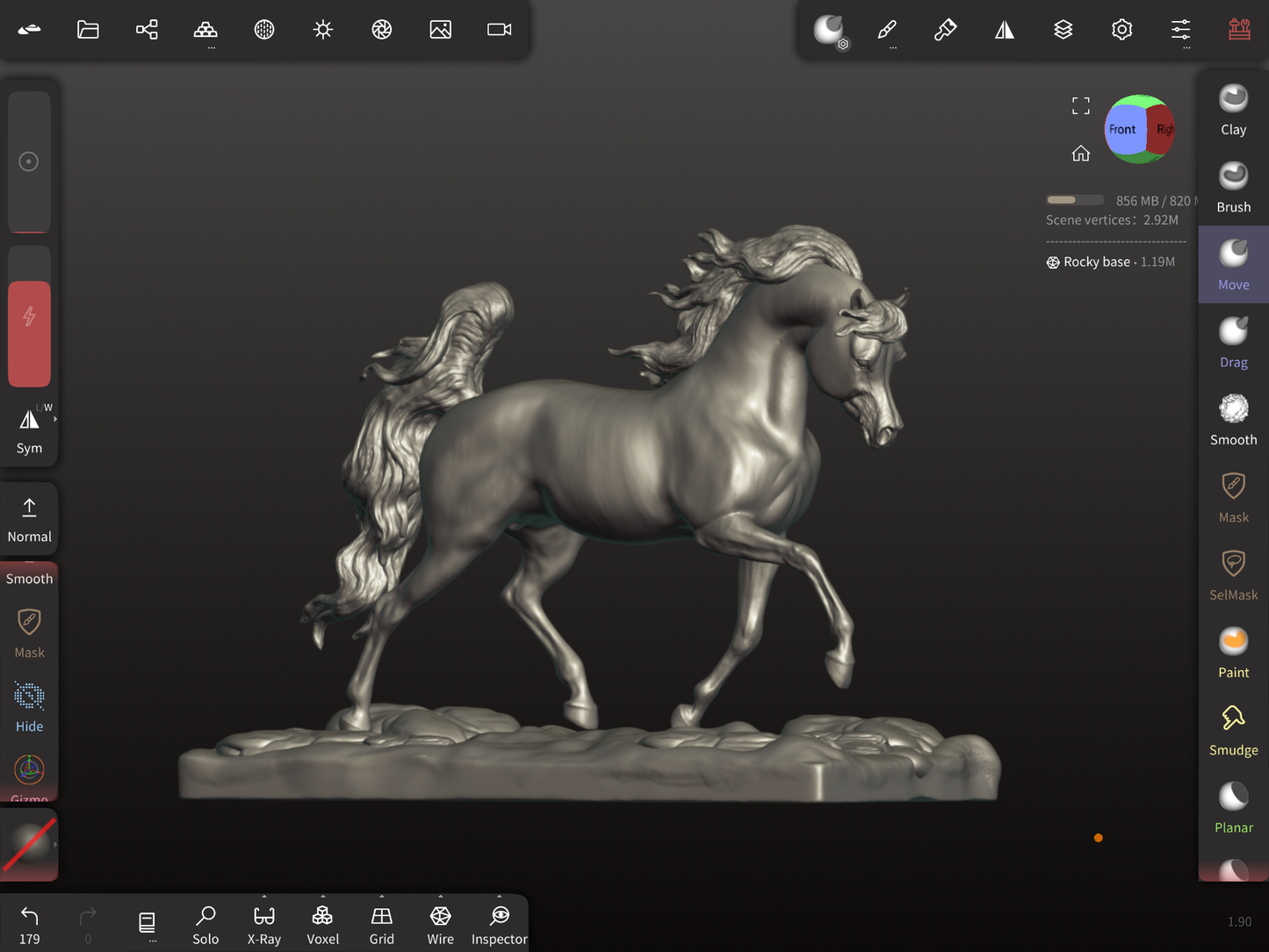This screenshot has width=1269, height=952.
Task: Select the Smudge tool
Action: [1233, 730]
